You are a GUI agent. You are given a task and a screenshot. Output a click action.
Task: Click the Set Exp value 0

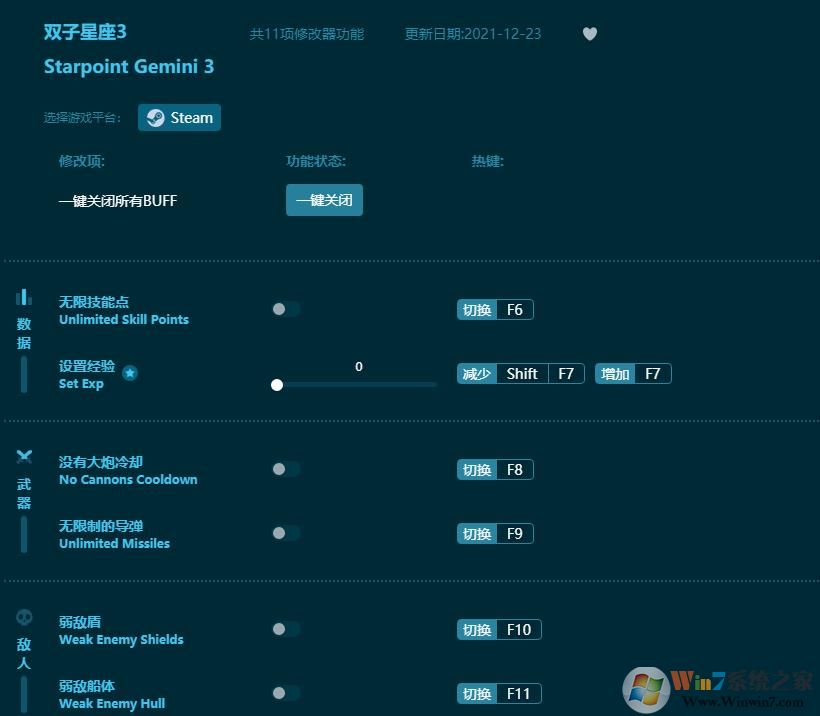pos(359,367)
